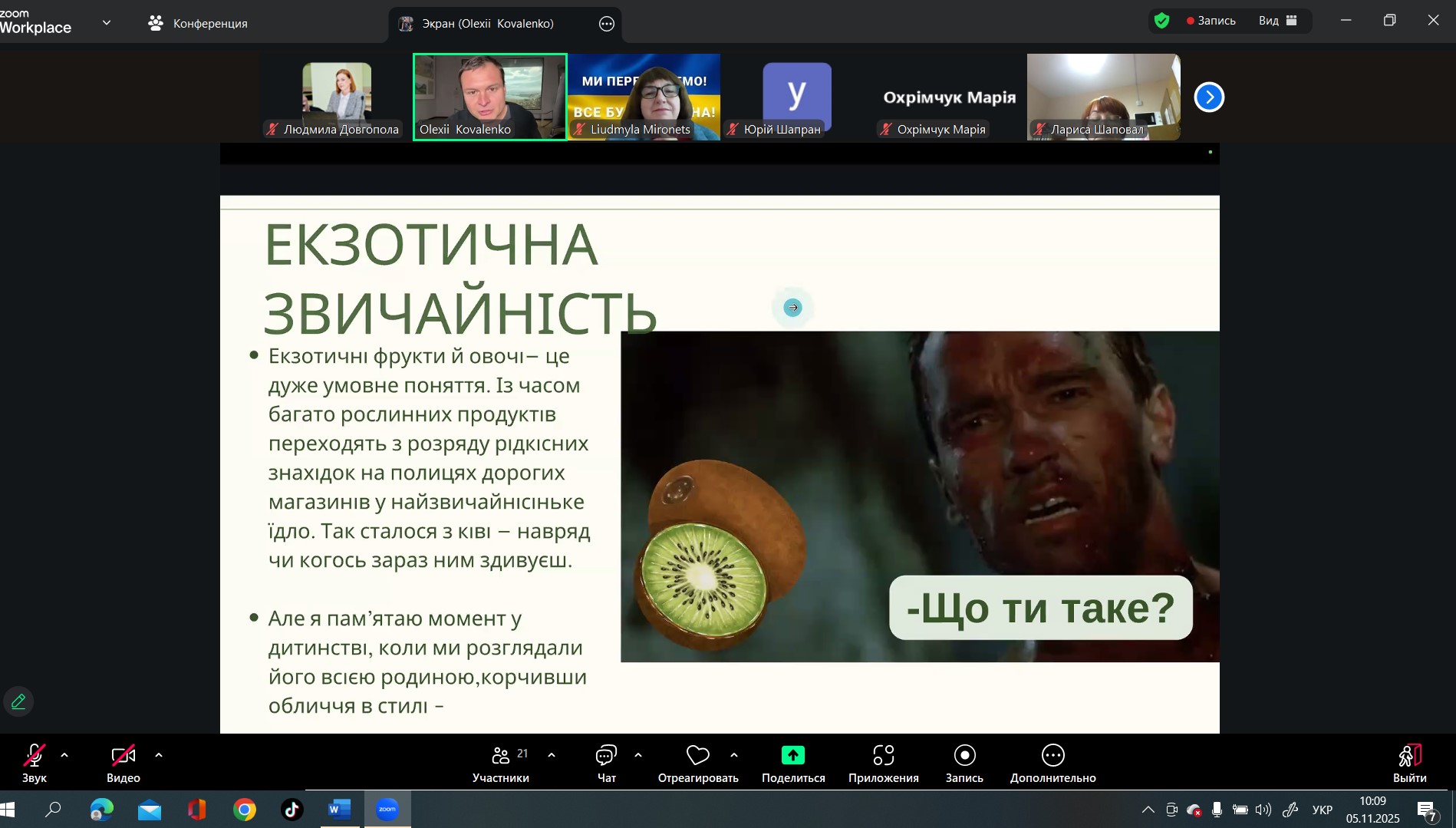Expand audio options arrow next to Звук
The image size is (1456, 828).
coord(64,755)
